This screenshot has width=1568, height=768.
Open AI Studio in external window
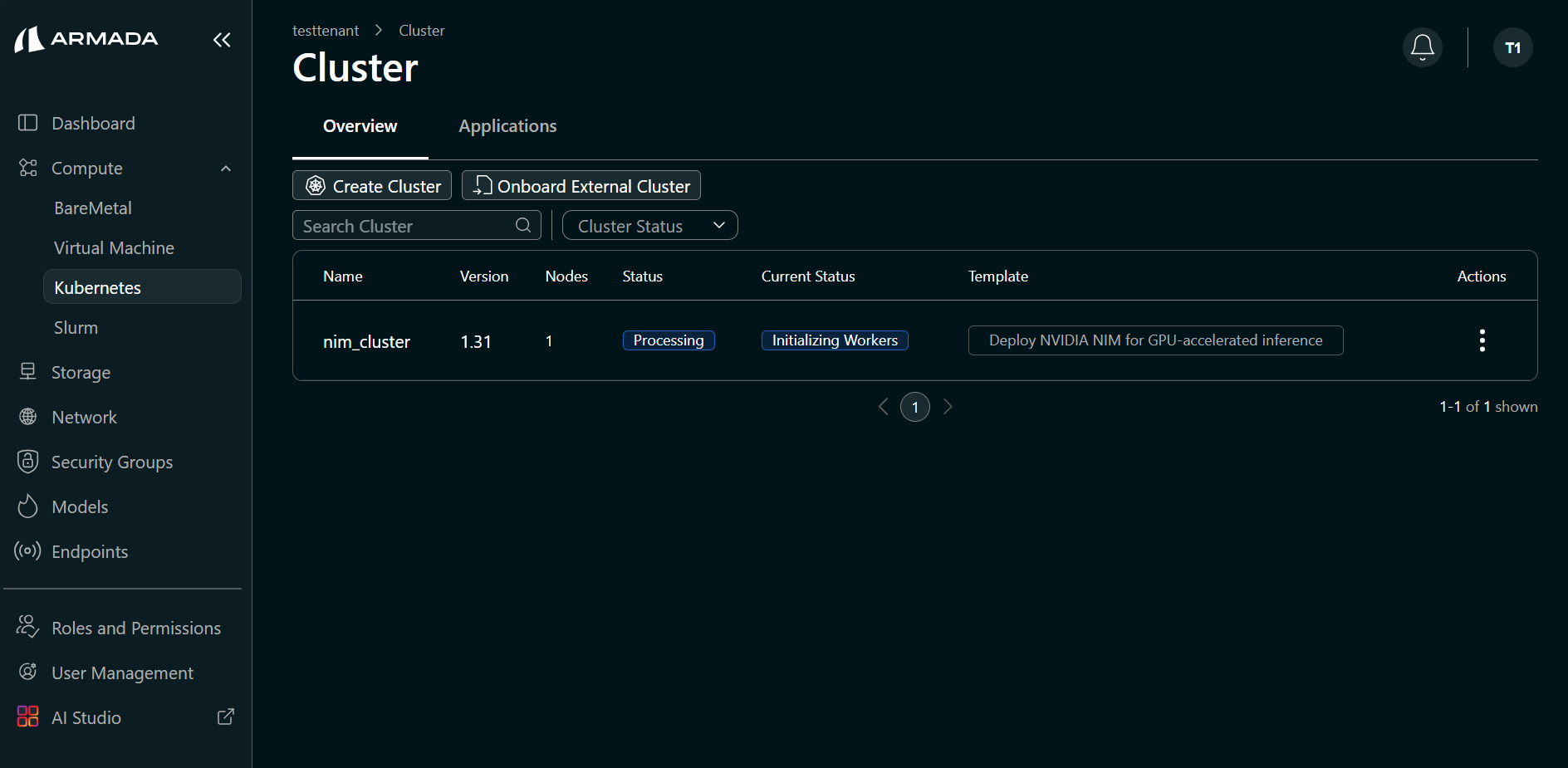click(x=225, y=716)
